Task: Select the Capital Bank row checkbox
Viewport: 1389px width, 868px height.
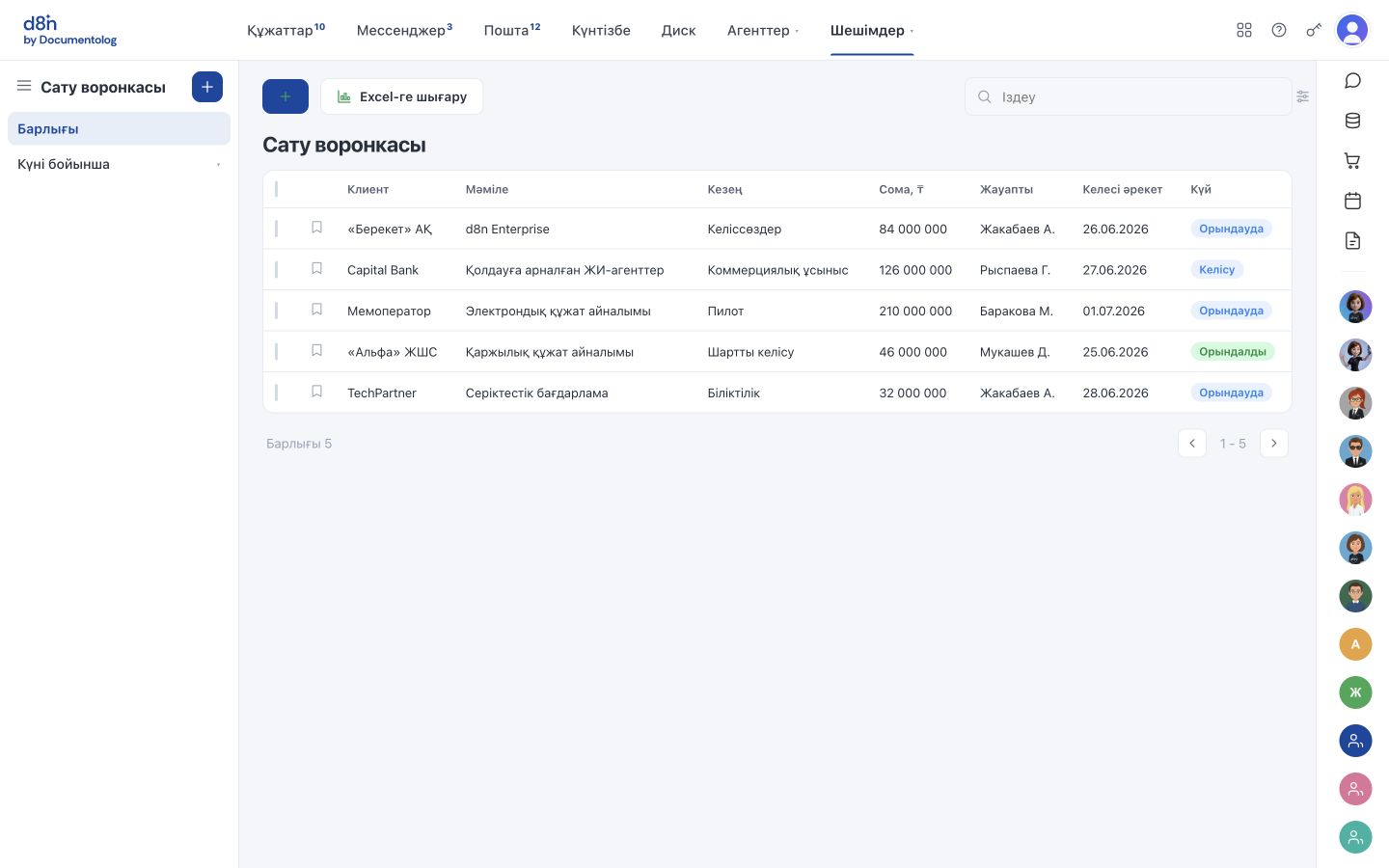Action: click(277, 270)
